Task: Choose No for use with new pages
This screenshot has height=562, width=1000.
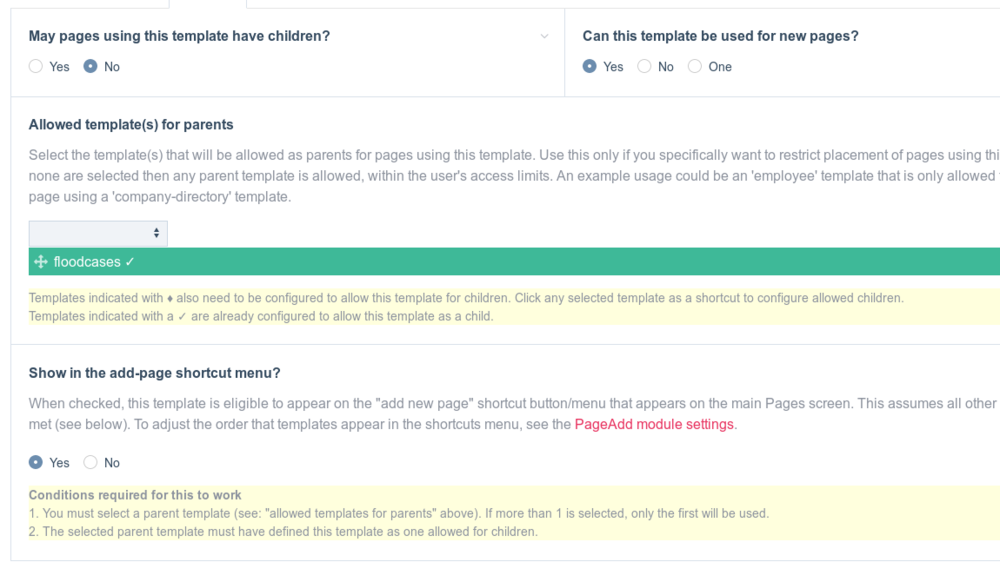Action: click(645, 66)
